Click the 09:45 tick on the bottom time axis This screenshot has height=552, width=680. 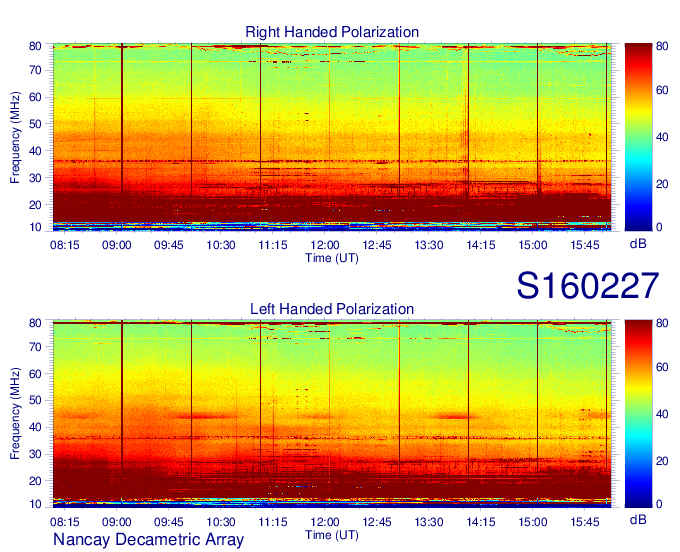pyautogui.click(x=169, y=522)
